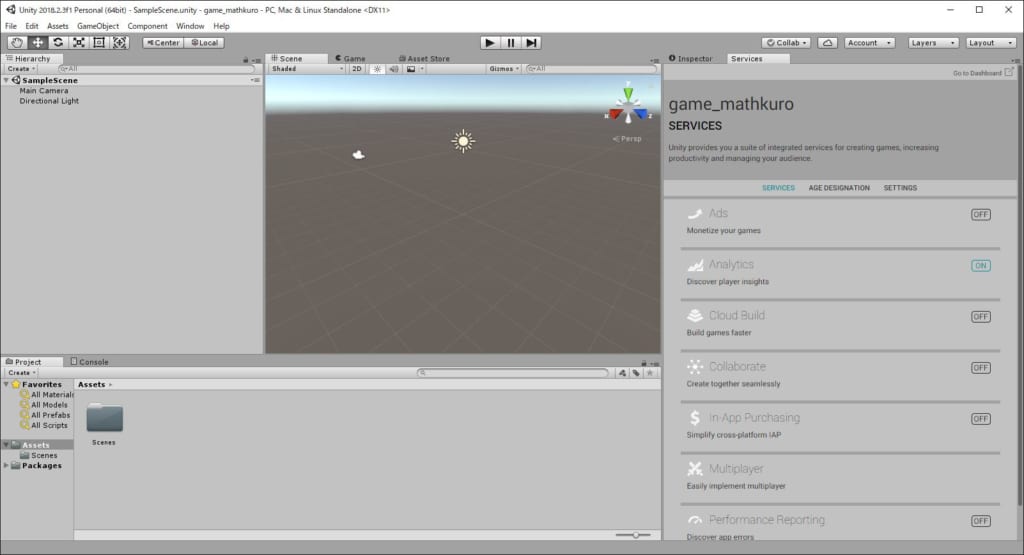
Task: Select the Hand tool
Action: point(17,42)
